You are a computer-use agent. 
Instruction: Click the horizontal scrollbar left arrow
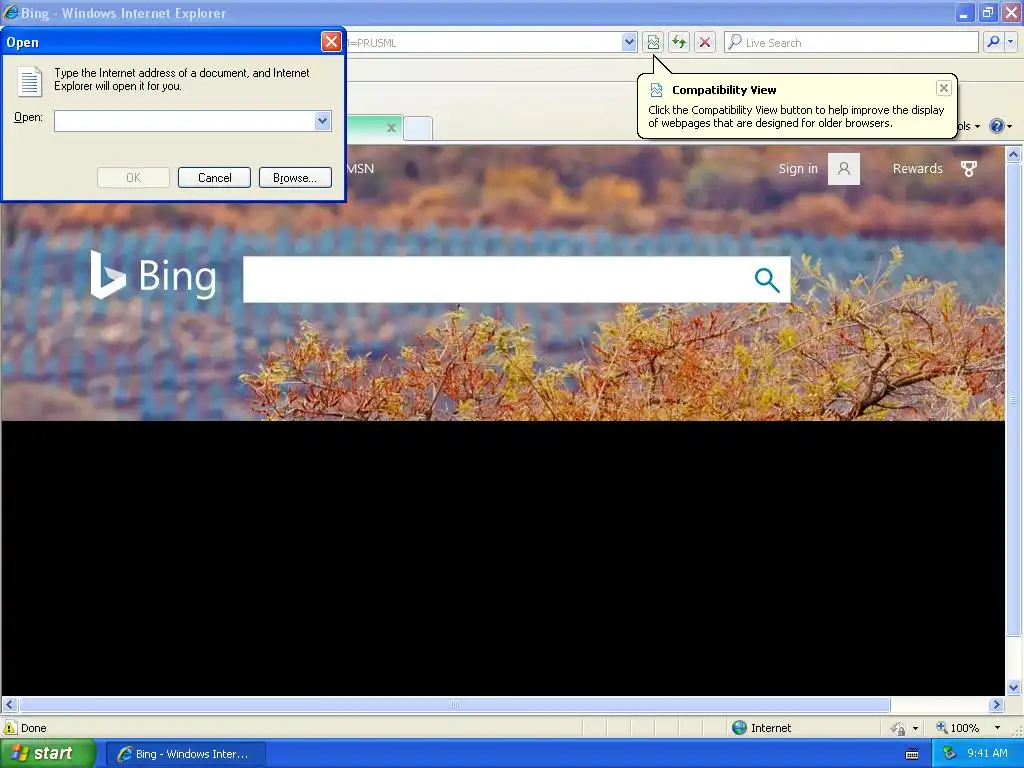tap(9, 705)
